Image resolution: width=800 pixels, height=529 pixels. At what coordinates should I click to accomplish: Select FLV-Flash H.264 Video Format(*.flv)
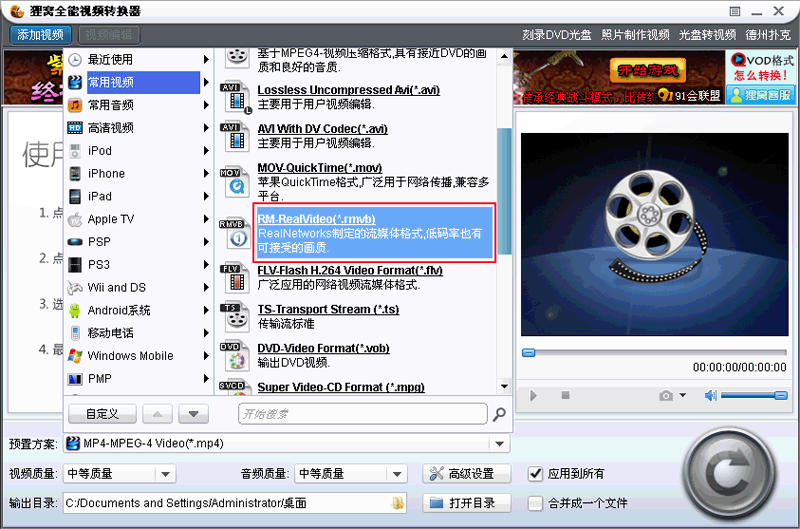pyautogui.click(x=350, y=270)
